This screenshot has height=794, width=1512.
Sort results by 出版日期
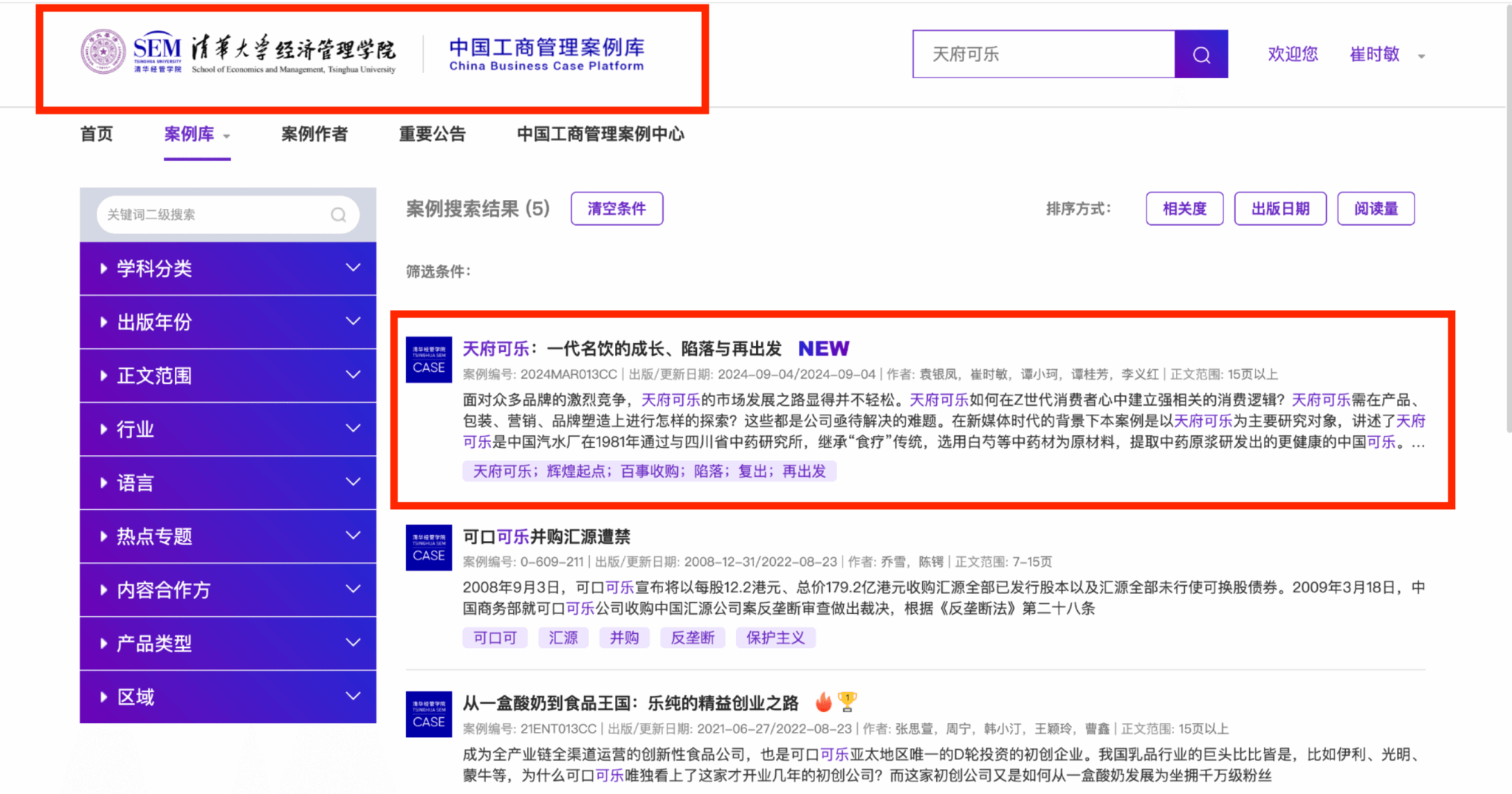tap(1279, 209)
